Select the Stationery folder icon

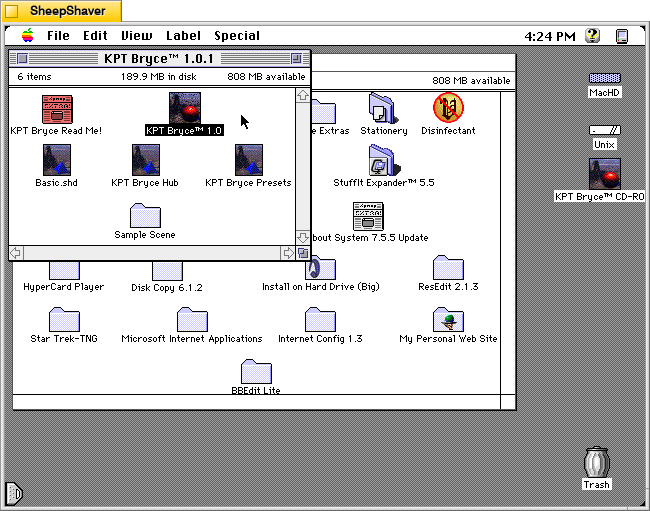[x=383, y=108]
